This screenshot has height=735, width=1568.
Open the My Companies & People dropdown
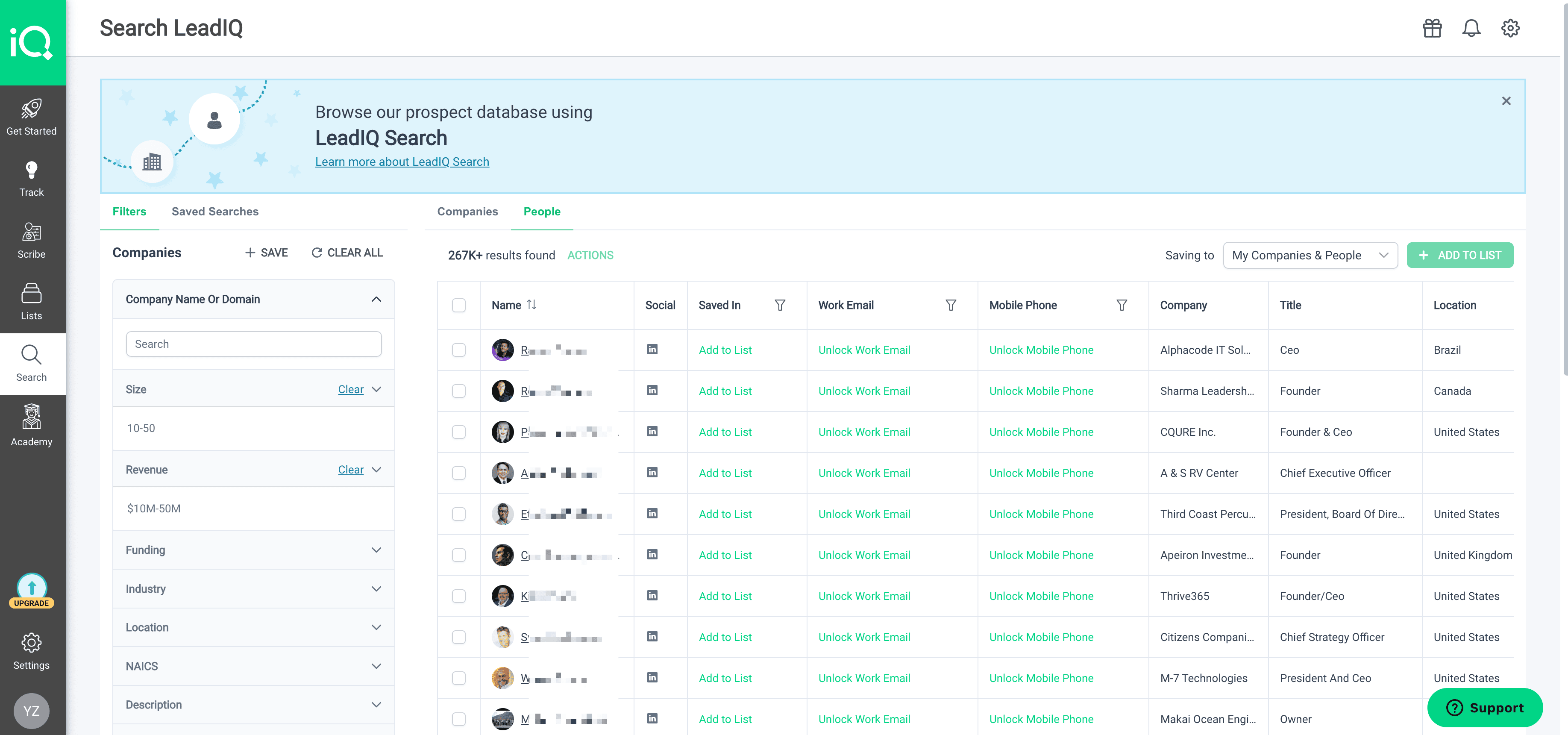tap(1310, 255)
